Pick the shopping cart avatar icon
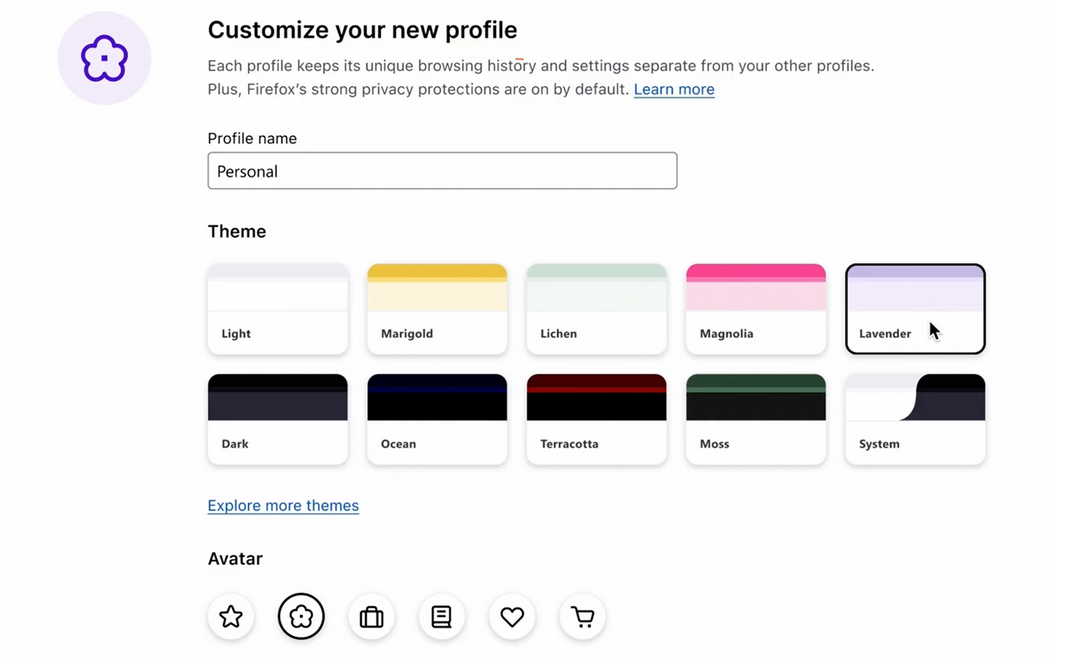 [x=582, y=617]
